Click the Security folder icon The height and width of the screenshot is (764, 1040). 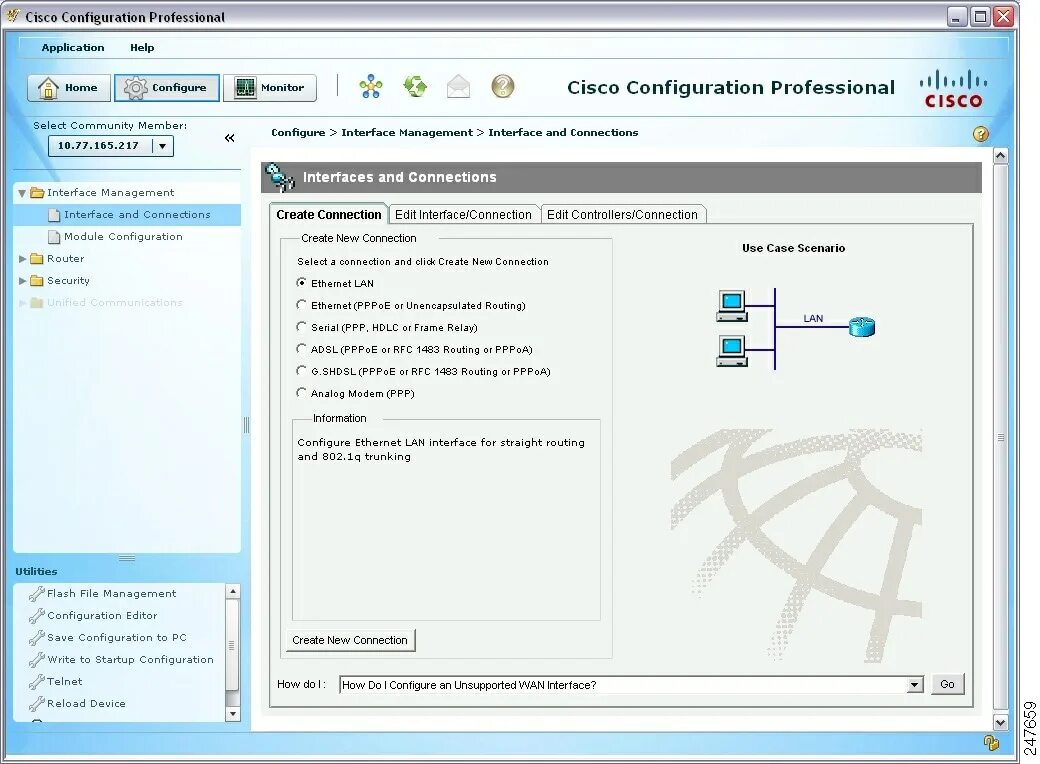coord(37,281)
